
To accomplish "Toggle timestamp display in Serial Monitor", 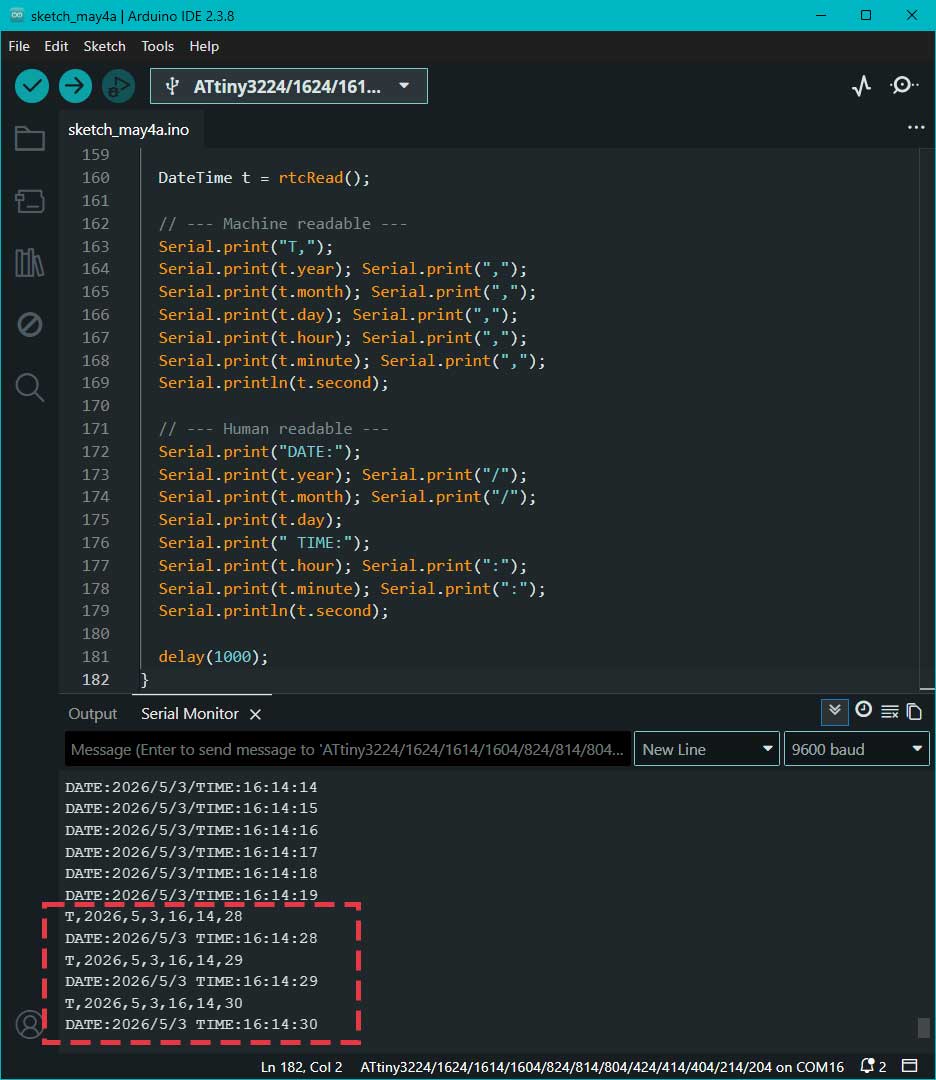I will click(x=863, y=710).
